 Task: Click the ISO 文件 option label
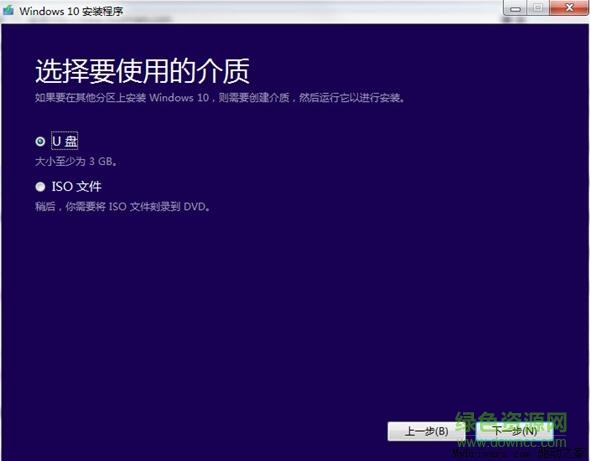[x=77, y=187]
